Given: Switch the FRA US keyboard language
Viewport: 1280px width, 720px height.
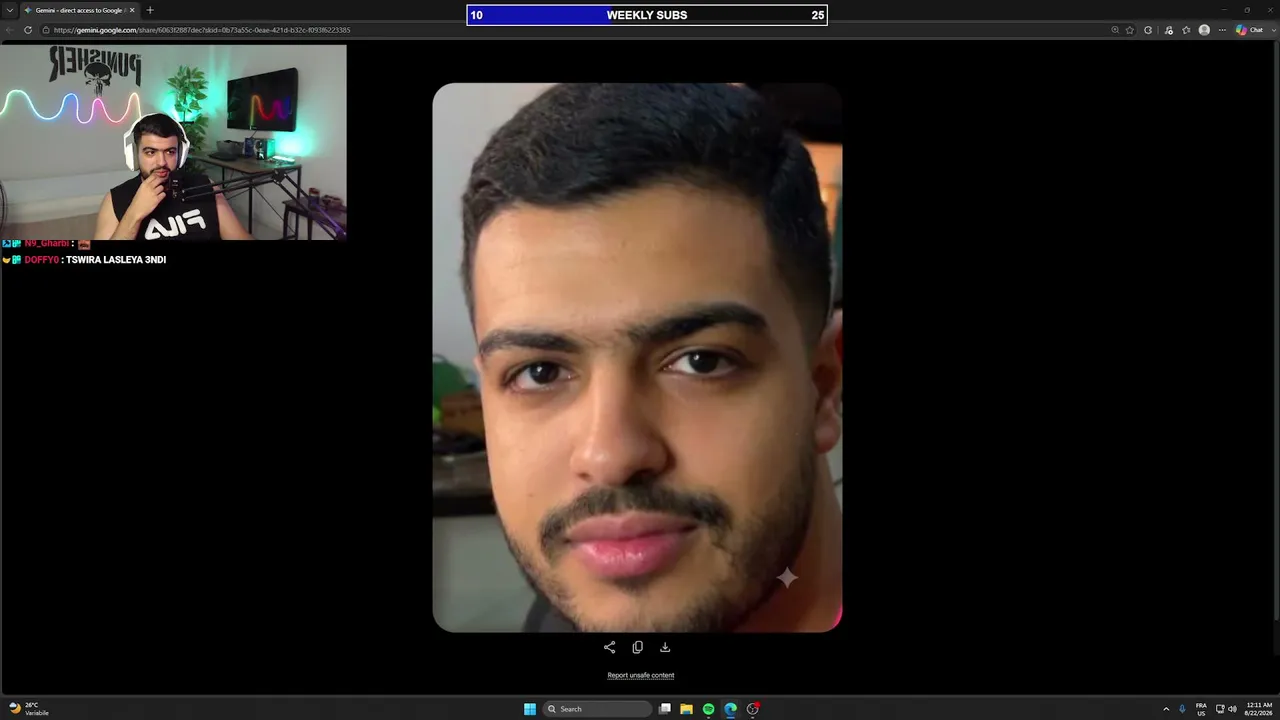Looking at the screenshot, I should (x=1201, y=709).
